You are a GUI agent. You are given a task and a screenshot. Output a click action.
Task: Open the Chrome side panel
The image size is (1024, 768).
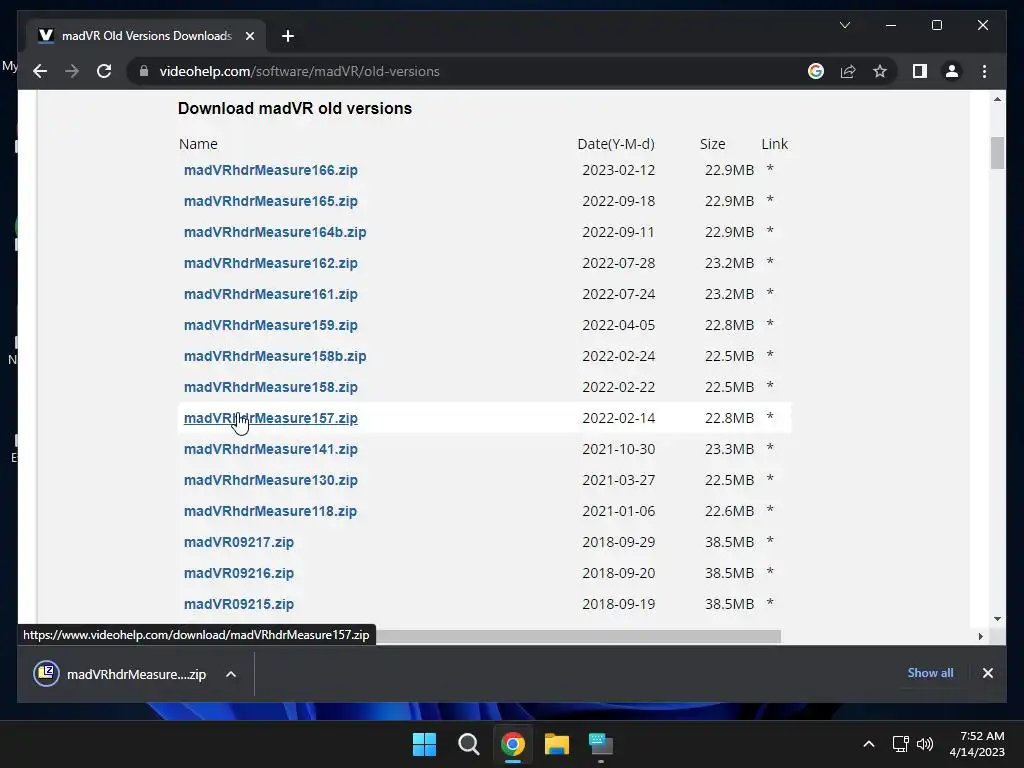(x=920, y=71)
